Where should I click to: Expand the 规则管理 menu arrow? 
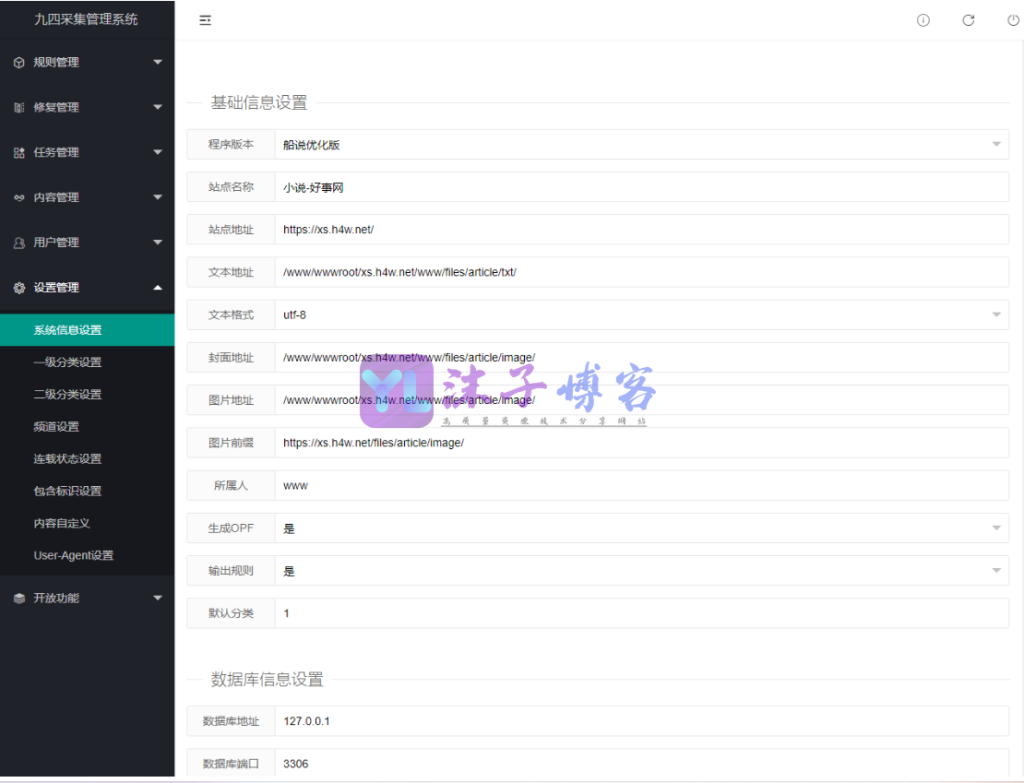[x=157, y=62]
